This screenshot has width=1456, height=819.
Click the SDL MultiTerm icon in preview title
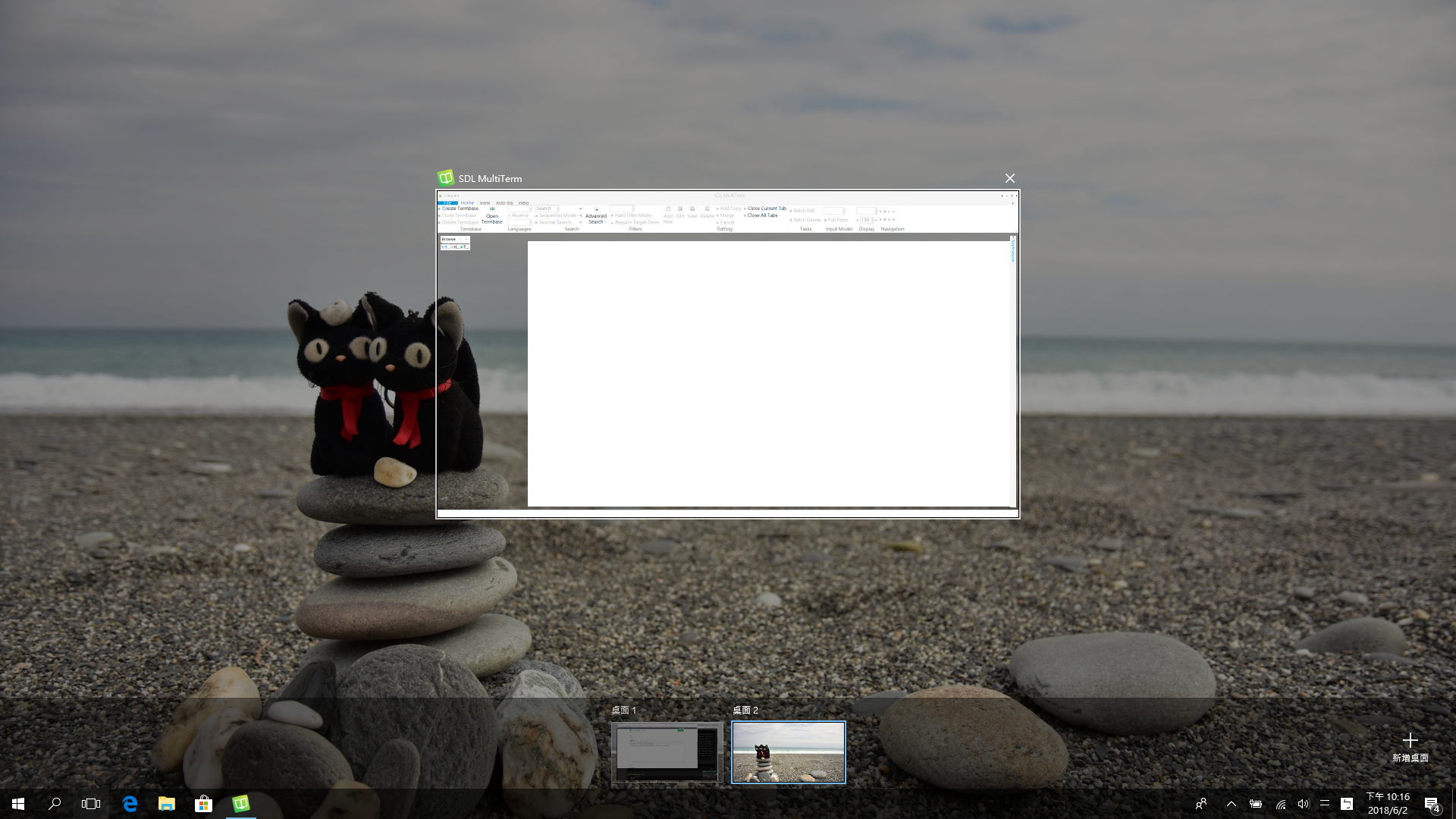446,178
